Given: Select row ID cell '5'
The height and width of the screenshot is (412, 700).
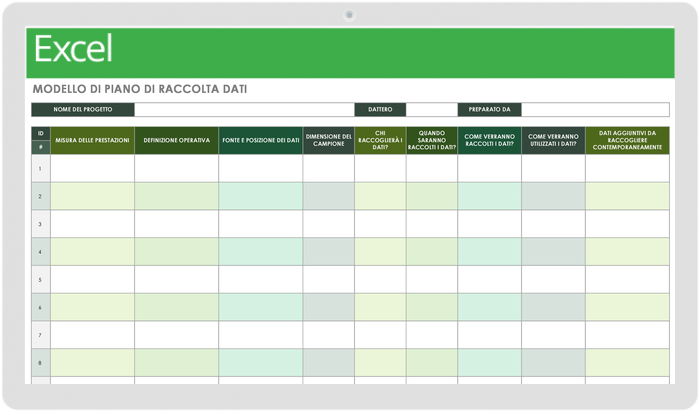Looking at the screenshot, I should [41, 279].
